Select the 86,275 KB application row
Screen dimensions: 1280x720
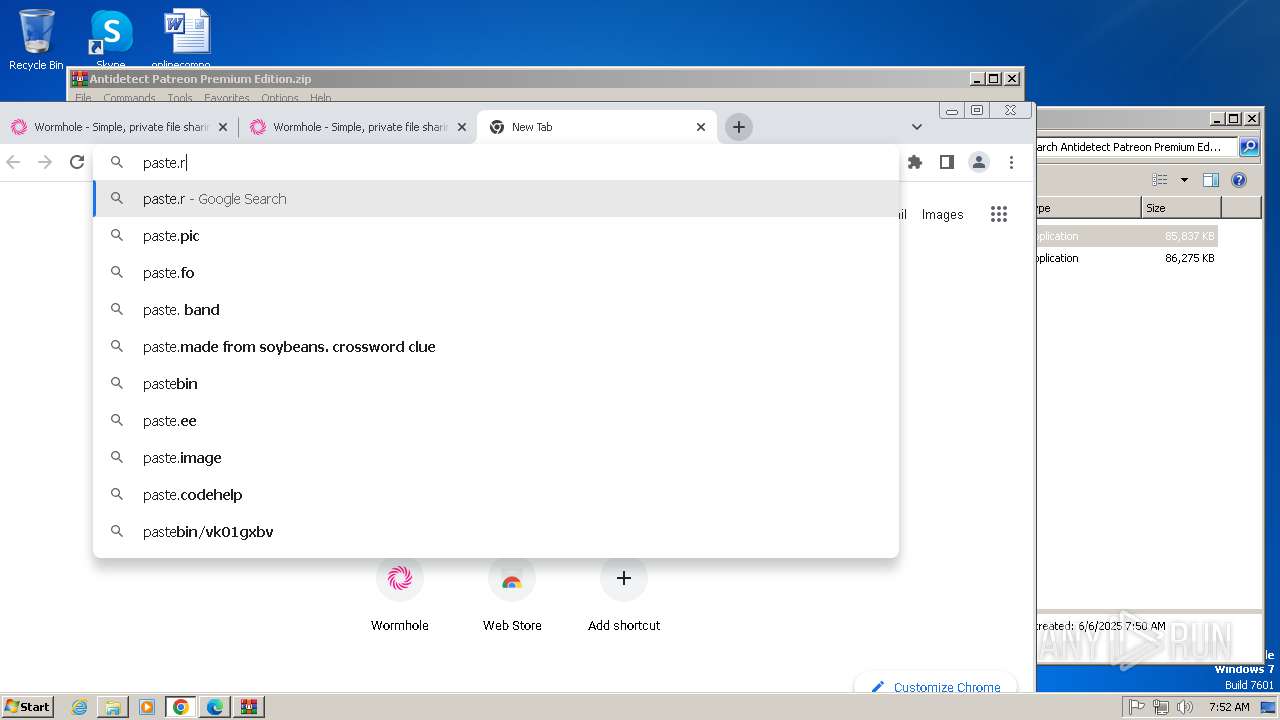[1127, 258]
